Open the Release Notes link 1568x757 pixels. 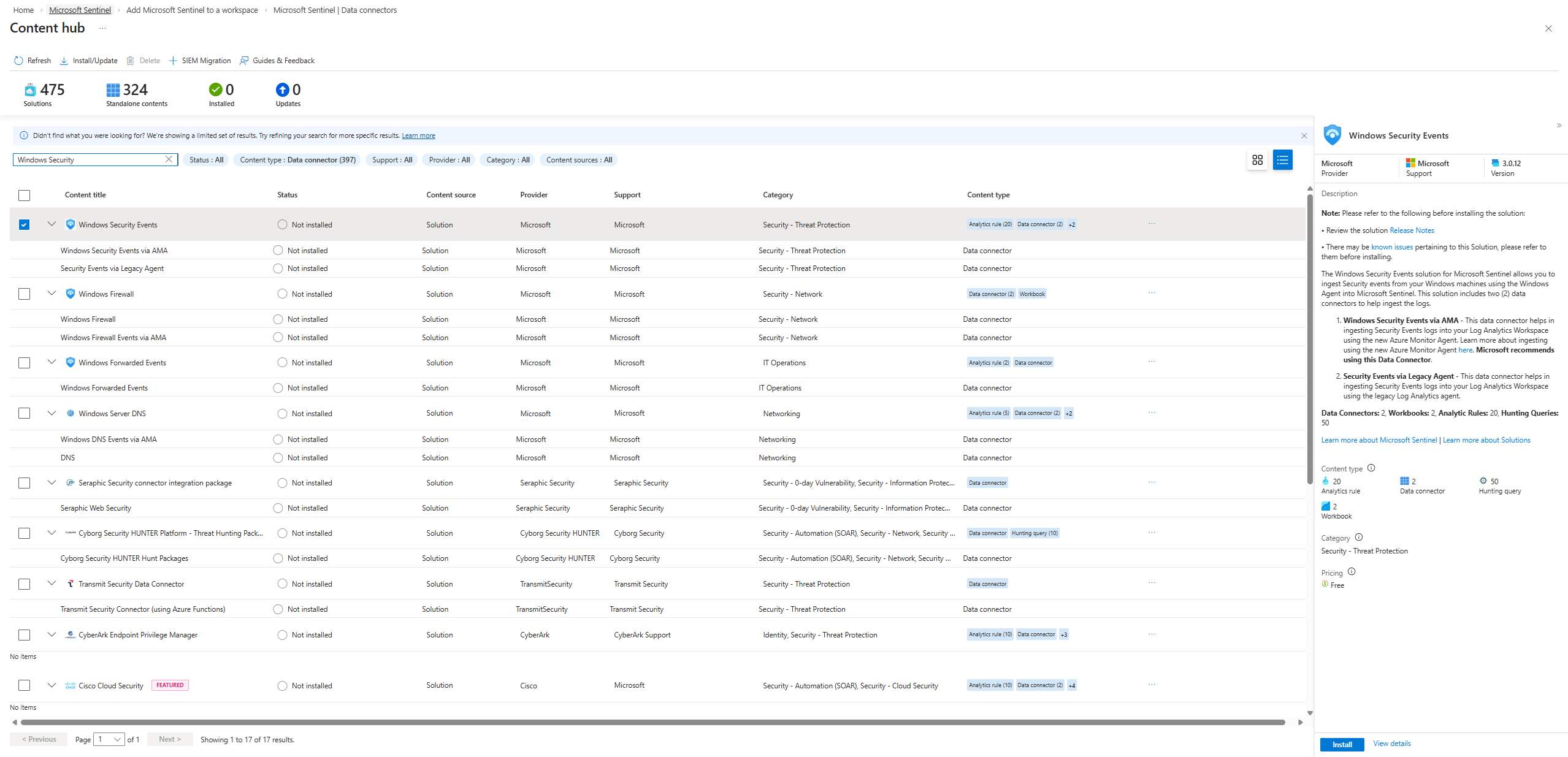point(1411,230)
